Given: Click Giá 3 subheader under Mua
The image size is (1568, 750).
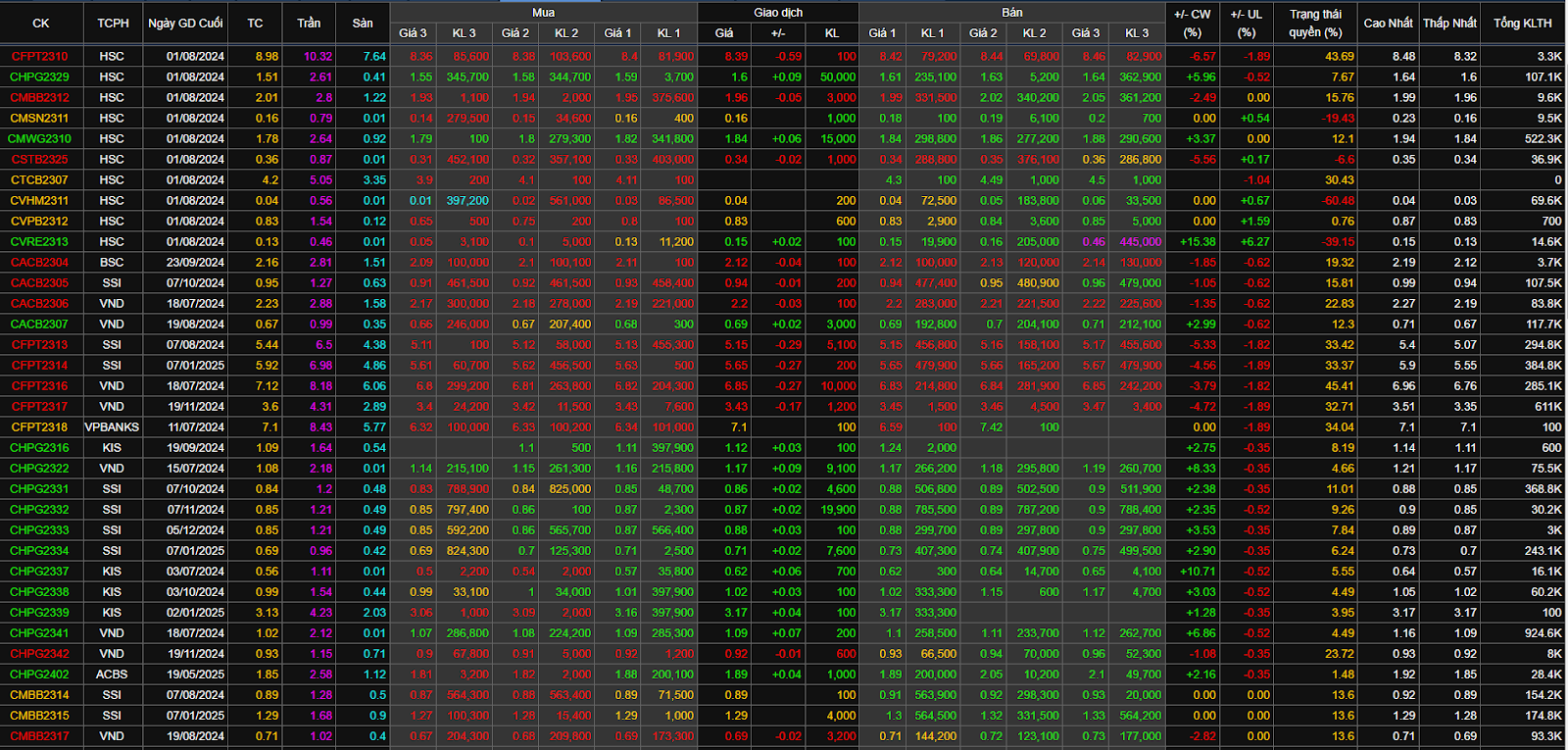Looking at the screenshot, I should pyautogui.click(x=413, y=33).
